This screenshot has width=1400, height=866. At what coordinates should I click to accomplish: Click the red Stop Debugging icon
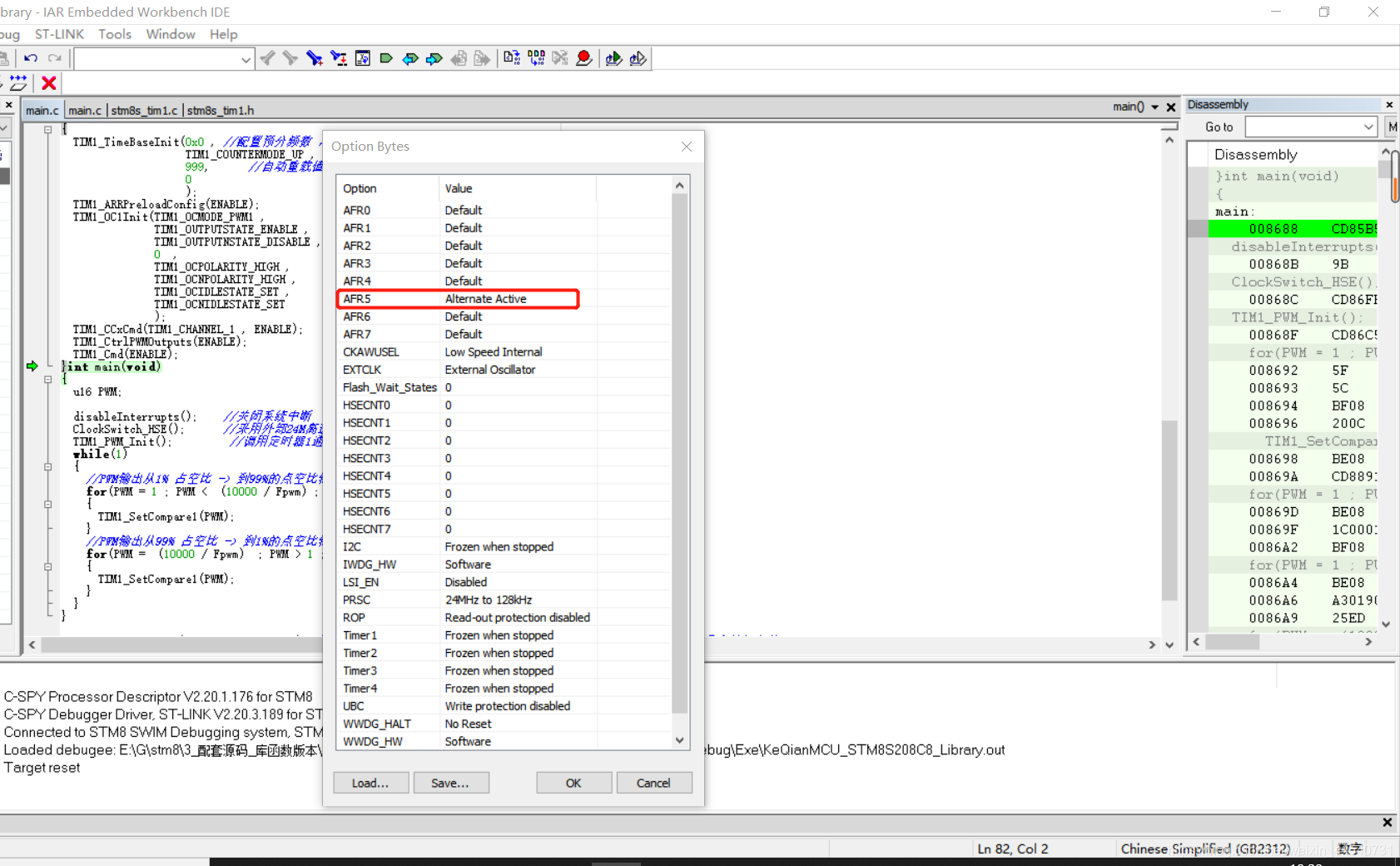[x=48, y=83]
